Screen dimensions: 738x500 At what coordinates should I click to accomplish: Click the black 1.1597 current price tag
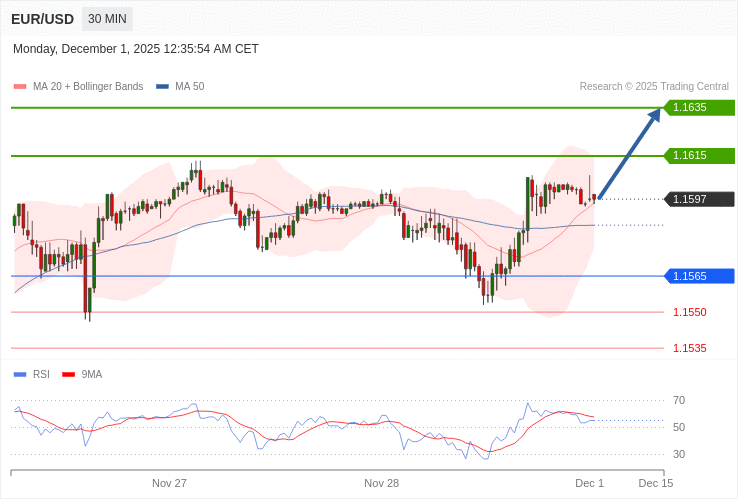699,199
